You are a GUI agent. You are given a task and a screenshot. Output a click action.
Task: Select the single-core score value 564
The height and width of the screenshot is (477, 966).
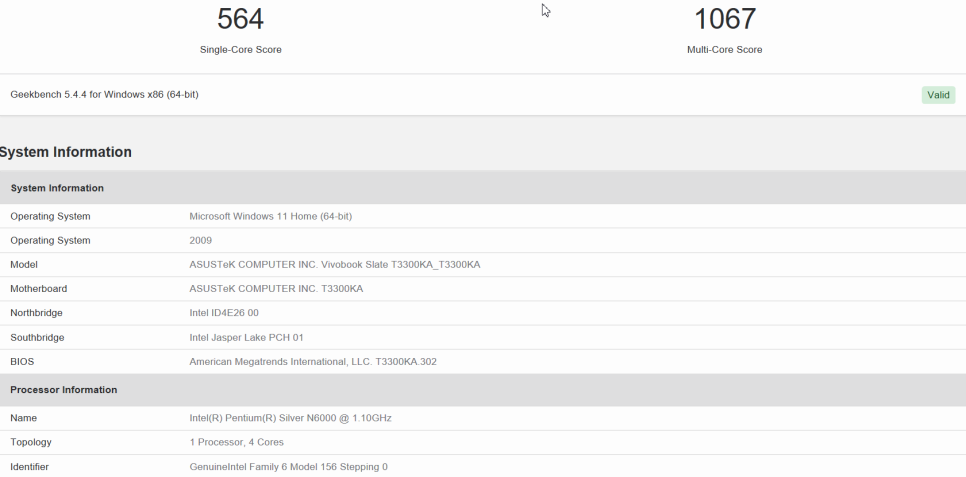coord(240,18)
